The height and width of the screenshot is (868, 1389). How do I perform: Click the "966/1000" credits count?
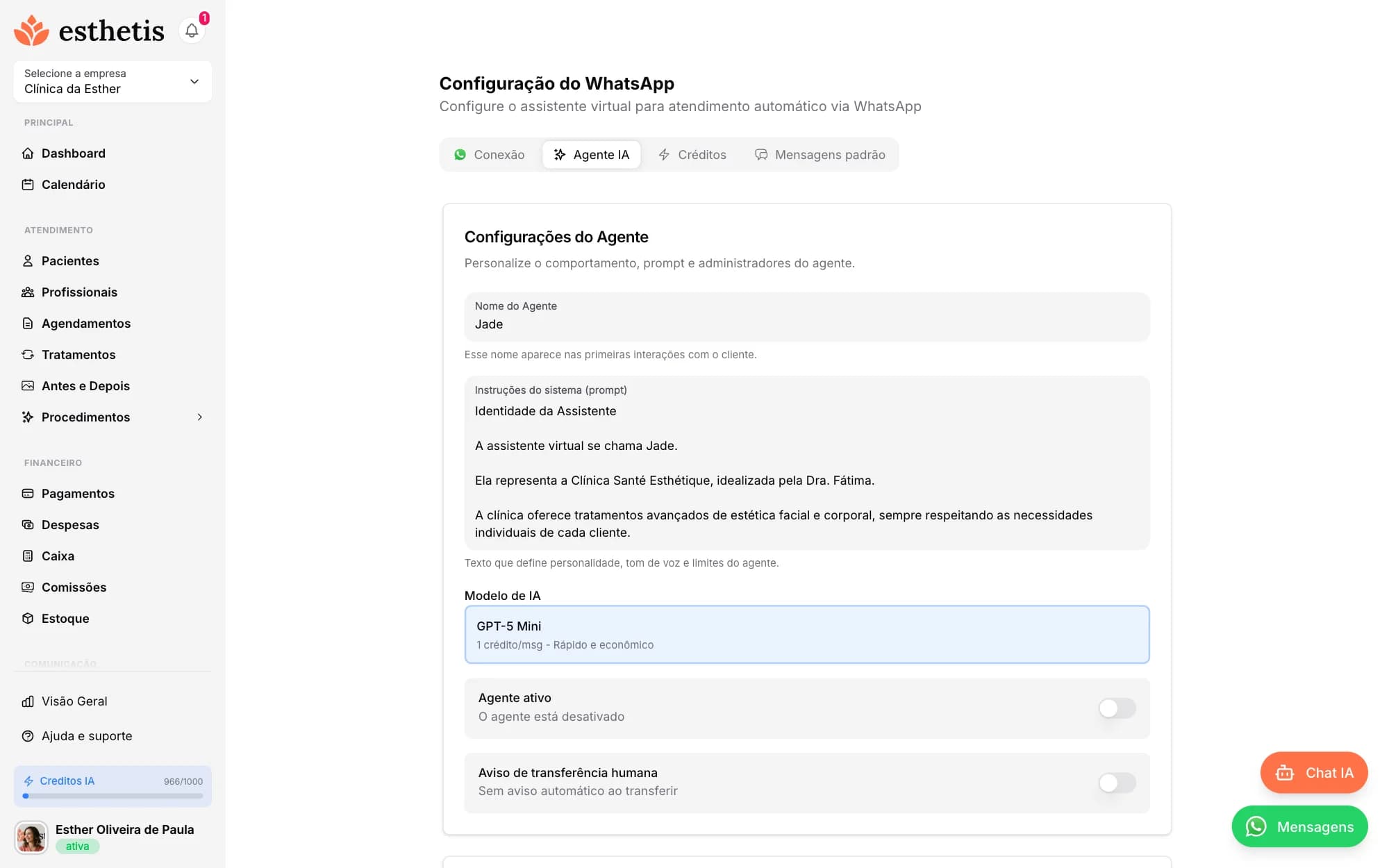coord(183,781)
